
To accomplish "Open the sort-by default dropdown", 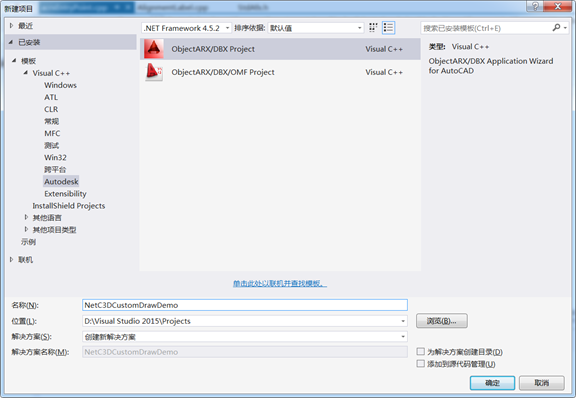I will point(316,28).
